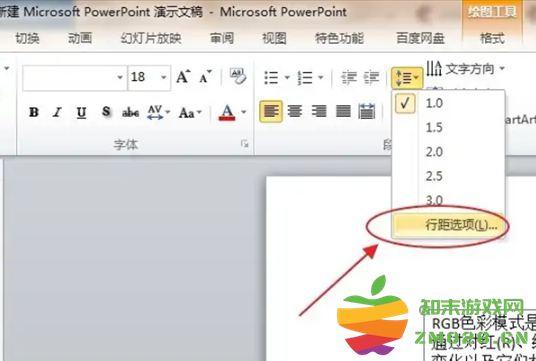Select line spacing 3.0
This screenshot has width=536, height=361.
[448, 200]
